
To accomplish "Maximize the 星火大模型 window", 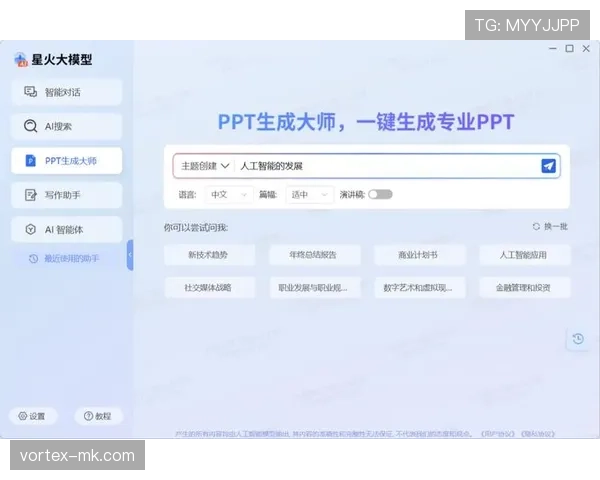I will (569, 49).
